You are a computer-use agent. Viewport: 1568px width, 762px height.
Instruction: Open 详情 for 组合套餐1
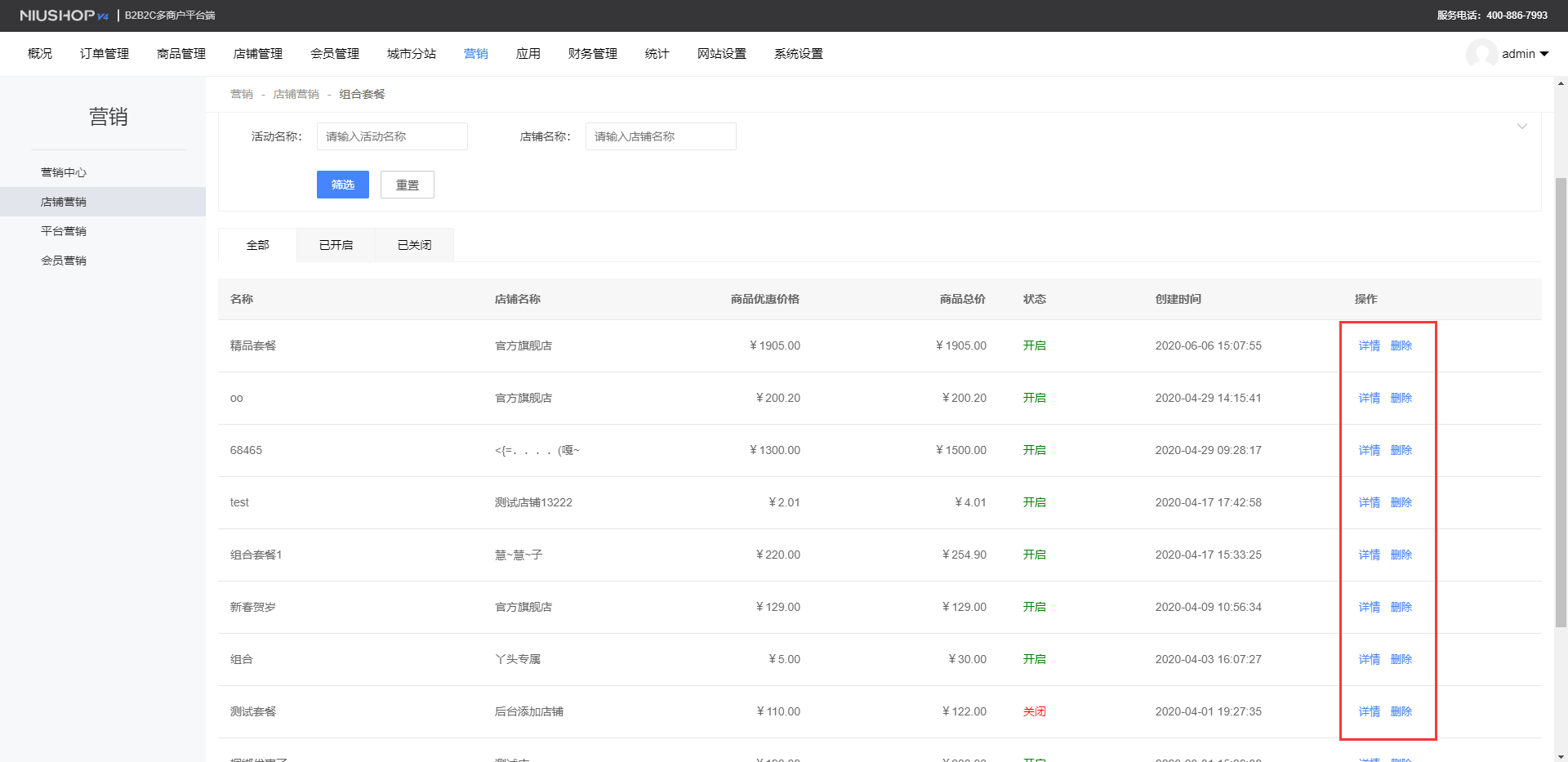coord(1370,555)
